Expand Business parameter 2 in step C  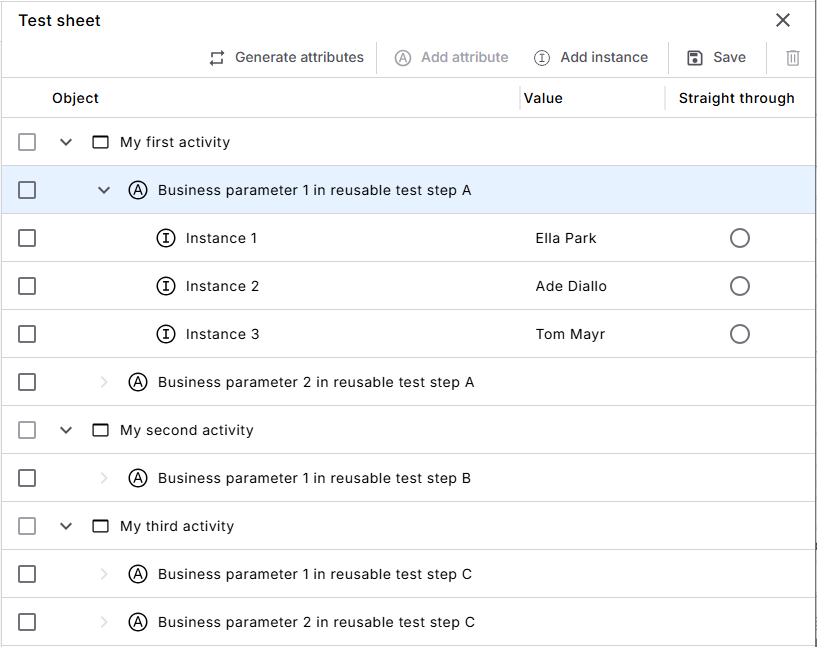coord(104,622)
